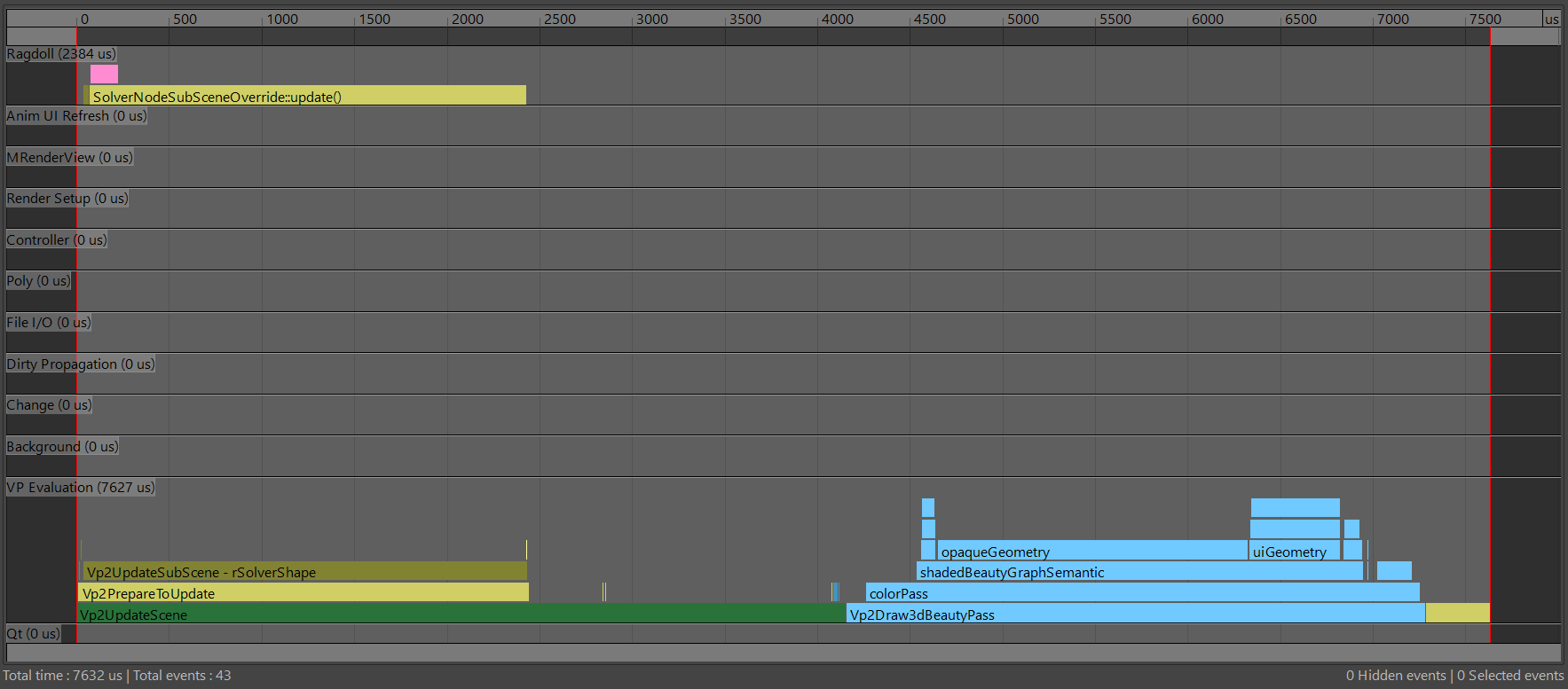This screenshot has width=1568, height=689.
Task: Click the VP Evaluation (7627 us) category label
Action: point(81,488)
